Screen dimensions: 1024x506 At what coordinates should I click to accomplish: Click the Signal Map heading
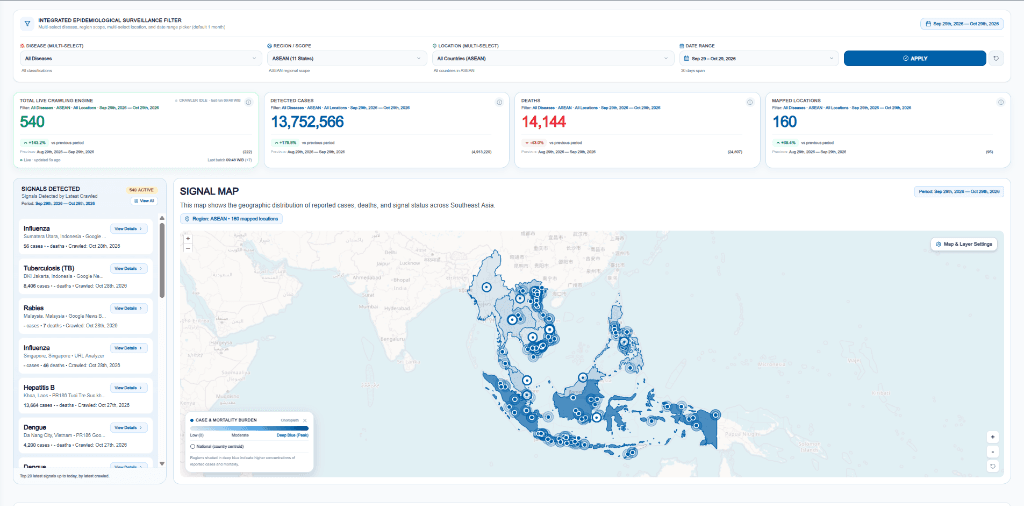(x=209, y=191)
